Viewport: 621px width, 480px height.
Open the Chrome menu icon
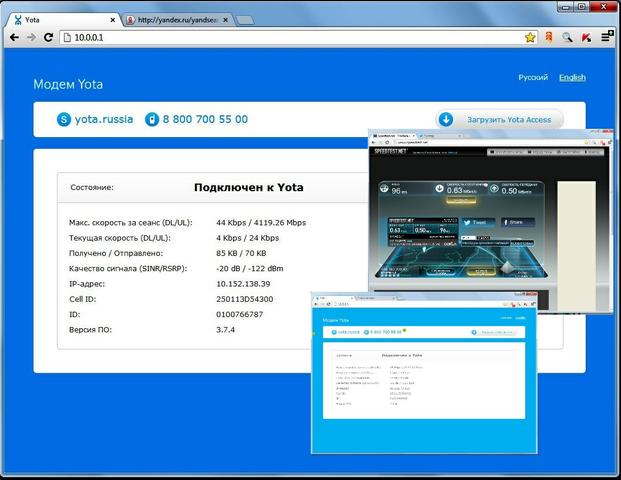(607, 36)
